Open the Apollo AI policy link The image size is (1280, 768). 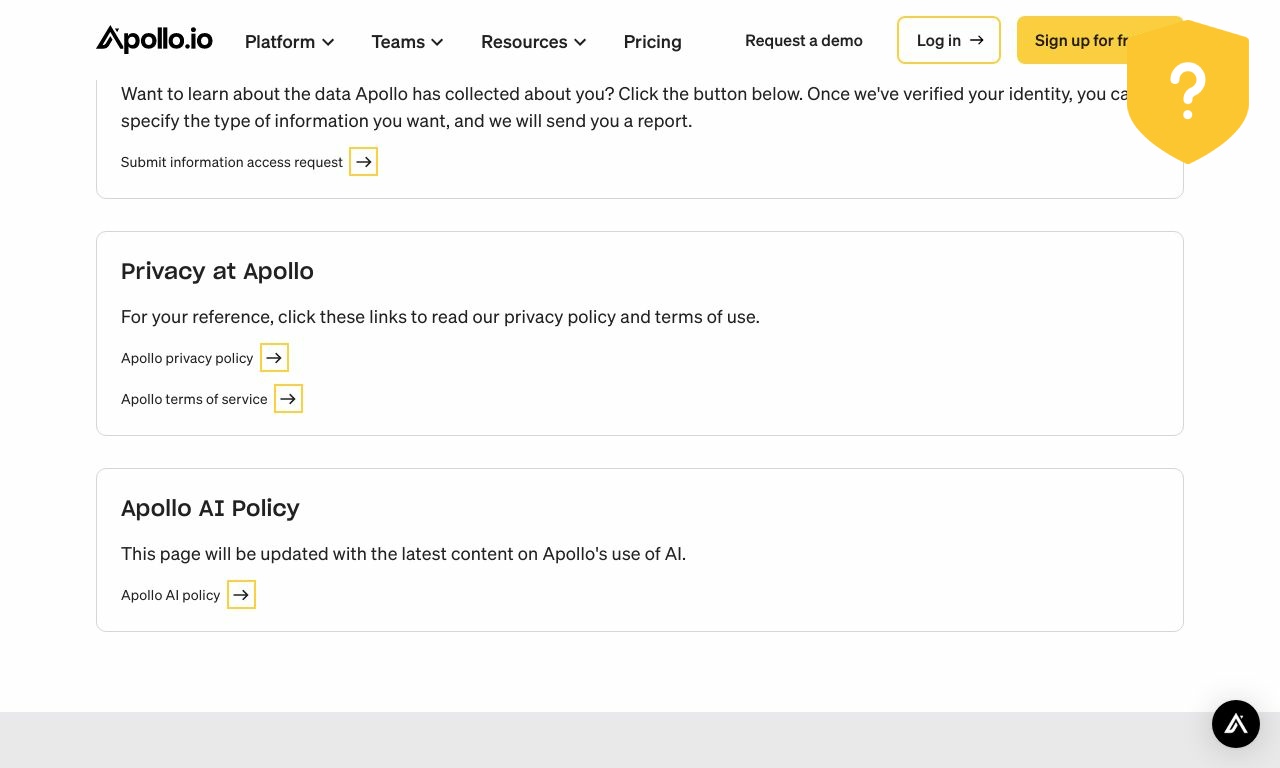pos(170,595)
